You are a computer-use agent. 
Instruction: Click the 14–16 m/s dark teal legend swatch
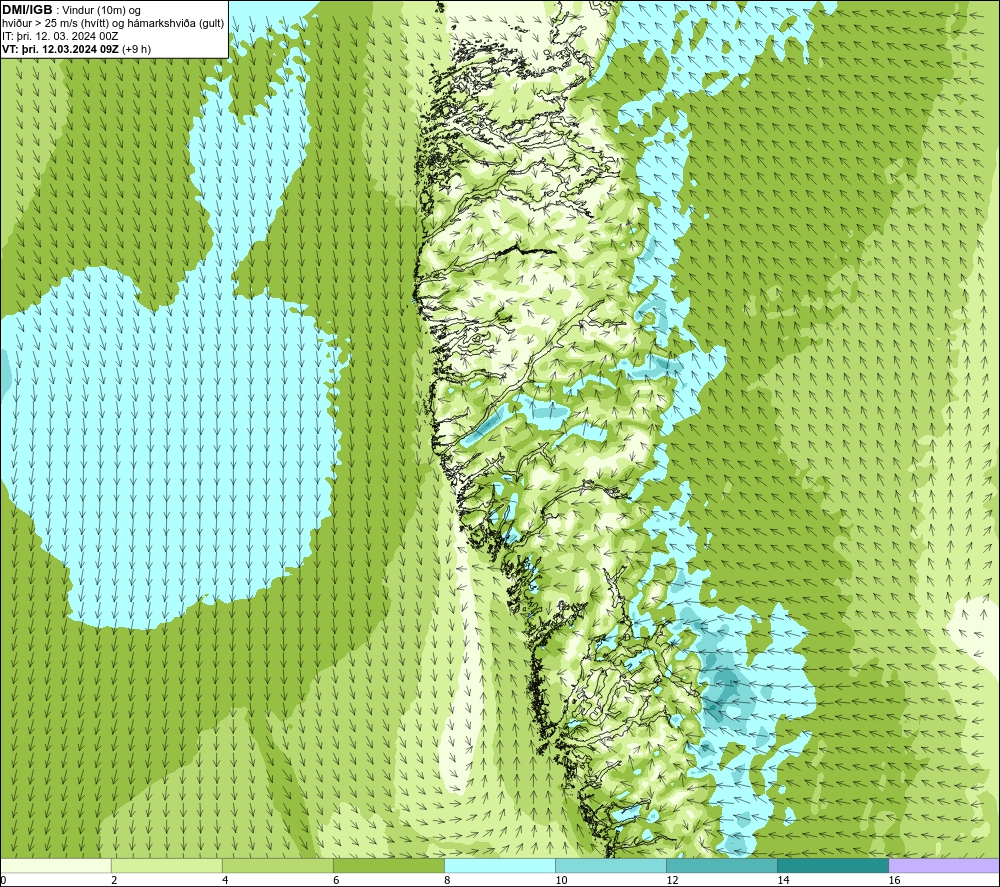tap(833, 865)
